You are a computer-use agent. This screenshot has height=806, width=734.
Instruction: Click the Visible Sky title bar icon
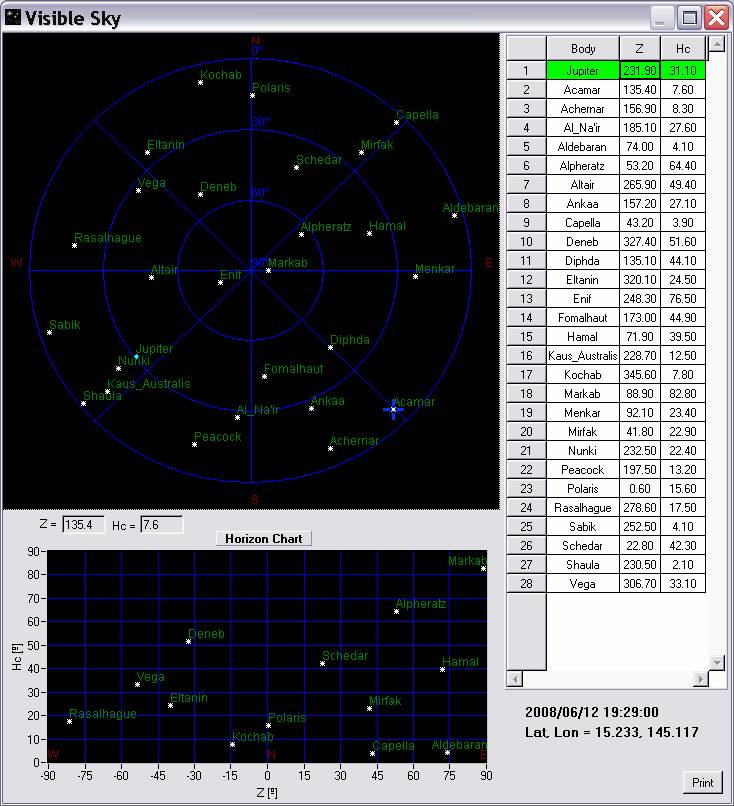point(13,17)
